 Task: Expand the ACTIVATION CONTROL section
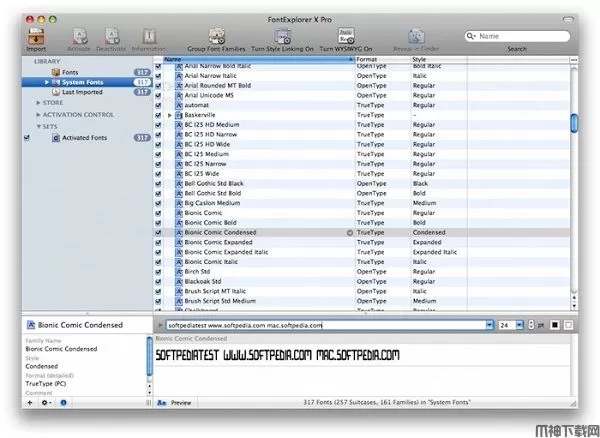pyautogui.click(x=38, y=115)
